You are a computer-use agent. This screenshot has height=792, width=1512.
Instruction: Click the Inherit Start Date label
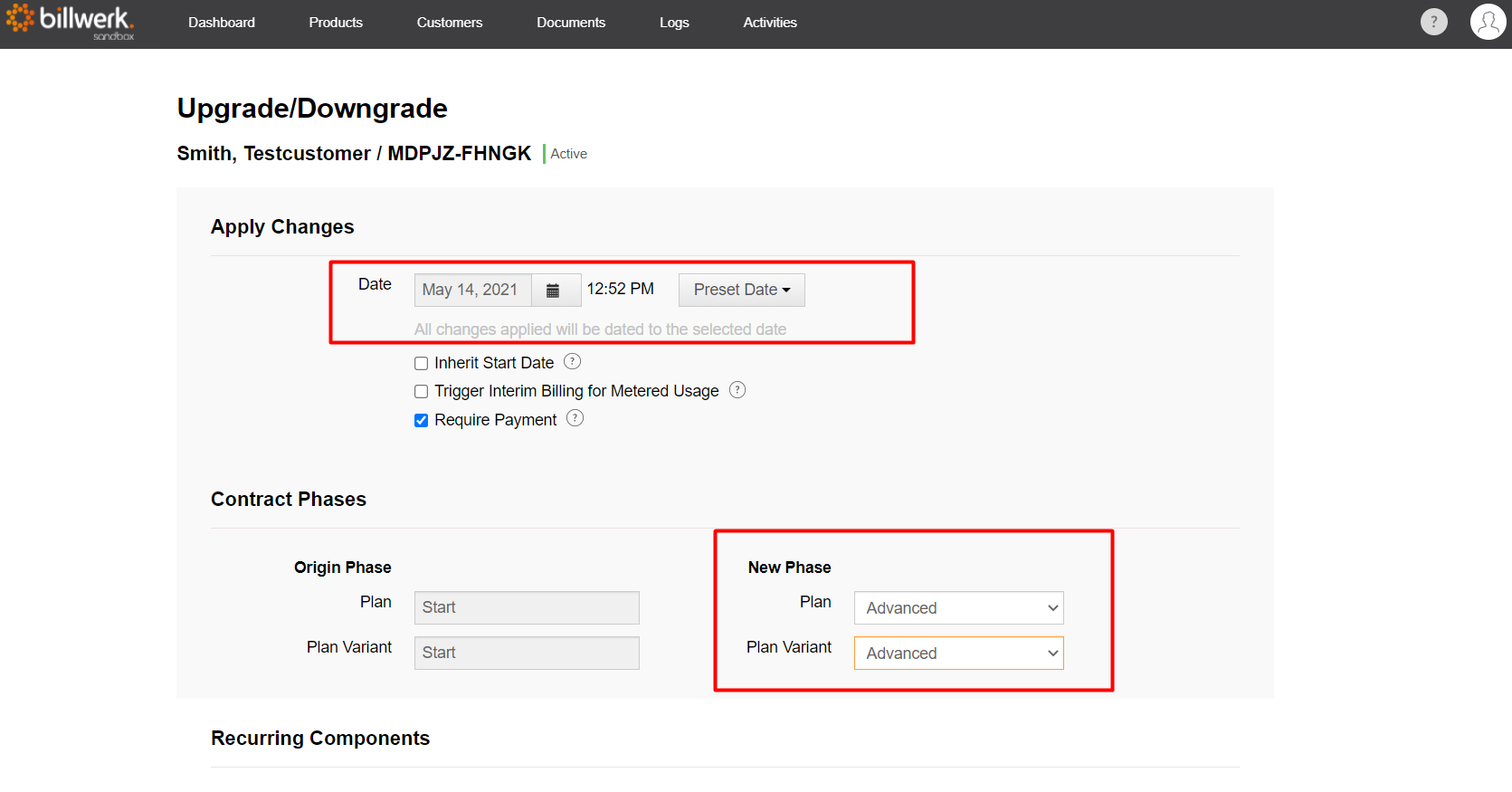pyautogui.click(x=494, y=363)
